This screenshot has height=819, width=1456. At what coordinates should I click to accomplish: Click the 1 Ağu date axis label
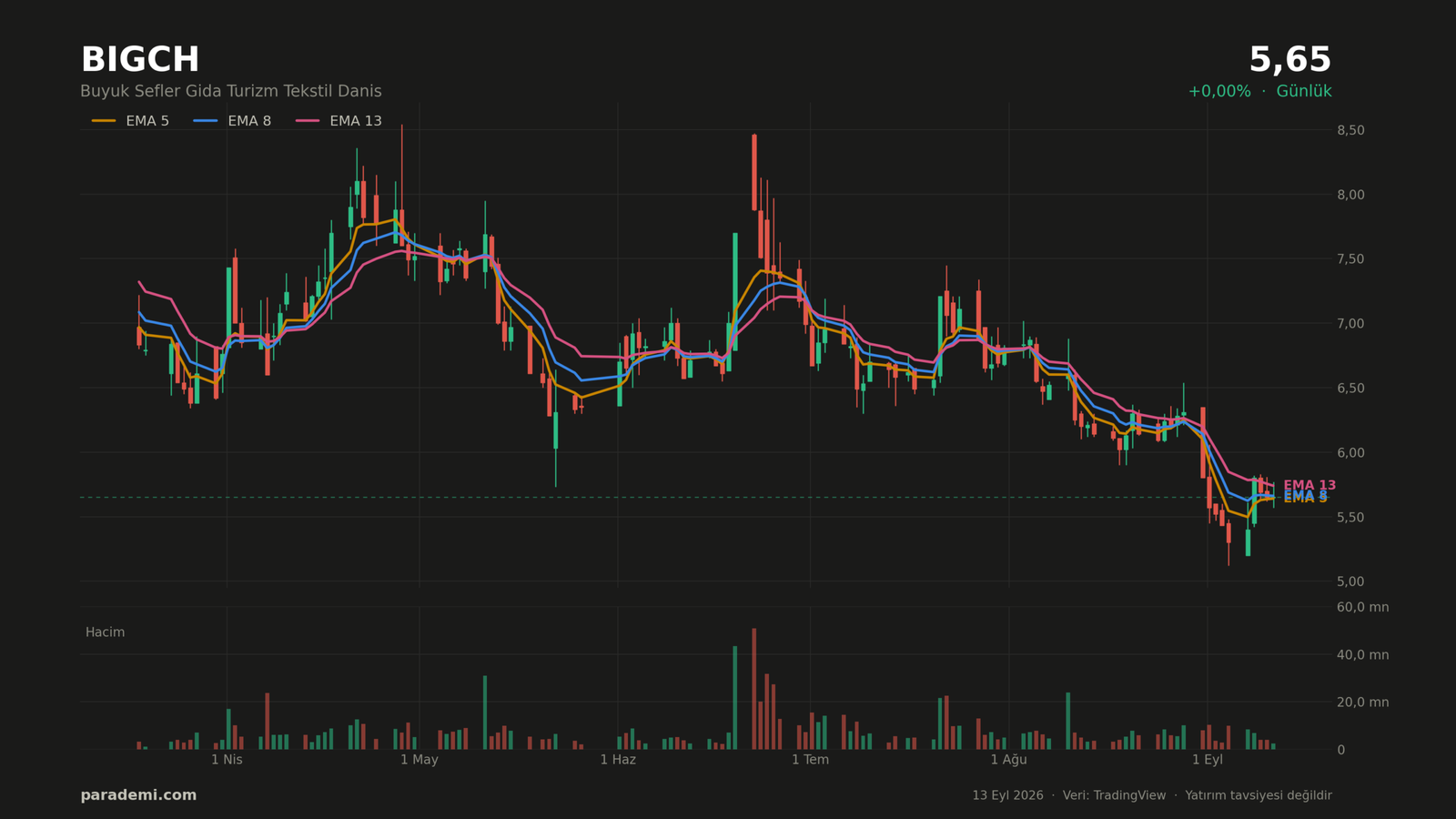point(1008,760)
